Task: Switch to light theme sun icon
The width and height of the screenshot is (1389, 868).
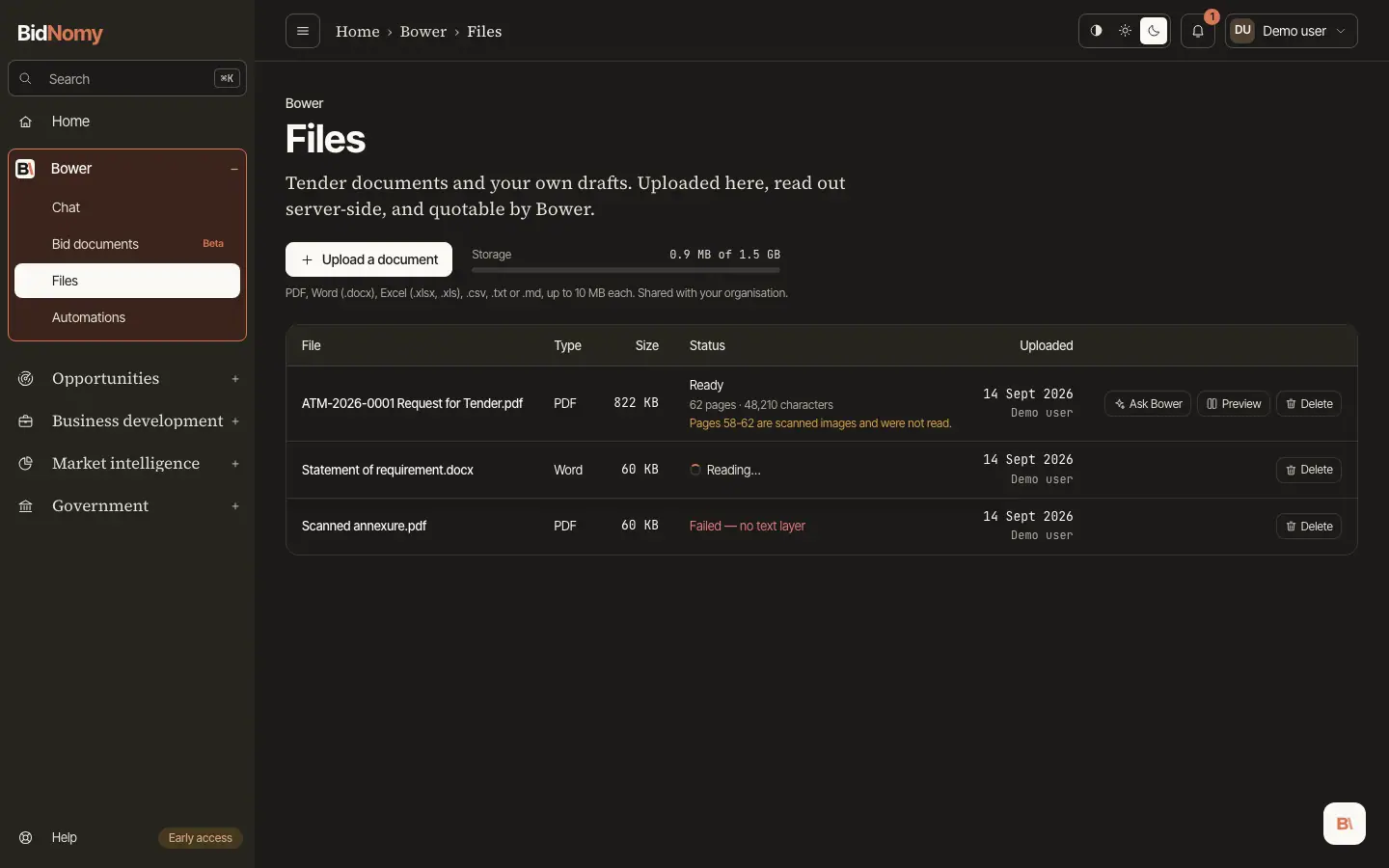Action: [x=1125, y=31]
